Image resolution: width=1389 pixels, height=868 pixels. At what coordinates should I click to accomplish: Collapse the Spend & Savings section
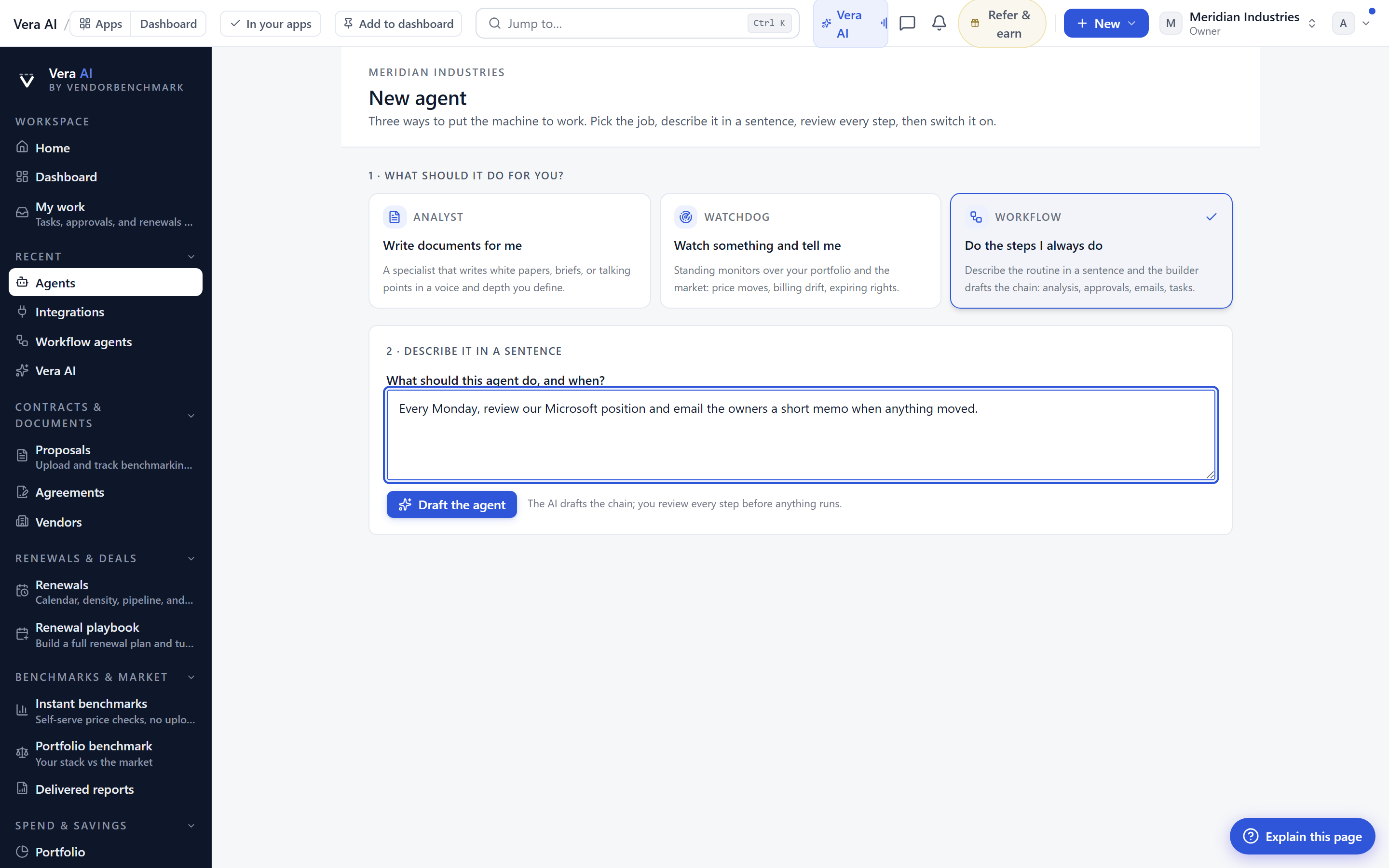coord(191,826)
